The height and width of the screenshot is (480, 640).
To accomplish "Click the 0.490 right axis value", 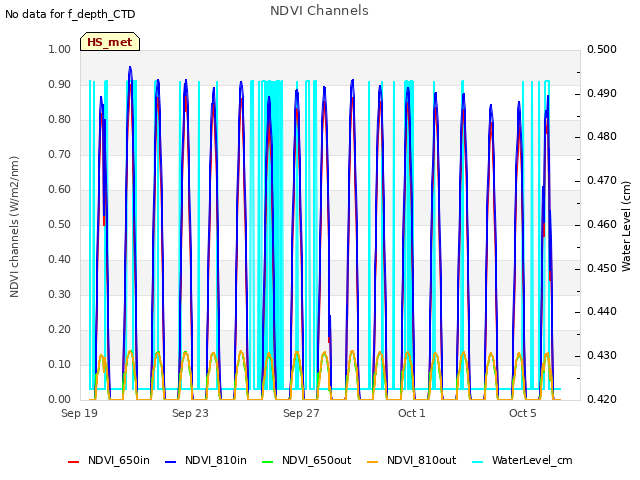I will [602, 93].
